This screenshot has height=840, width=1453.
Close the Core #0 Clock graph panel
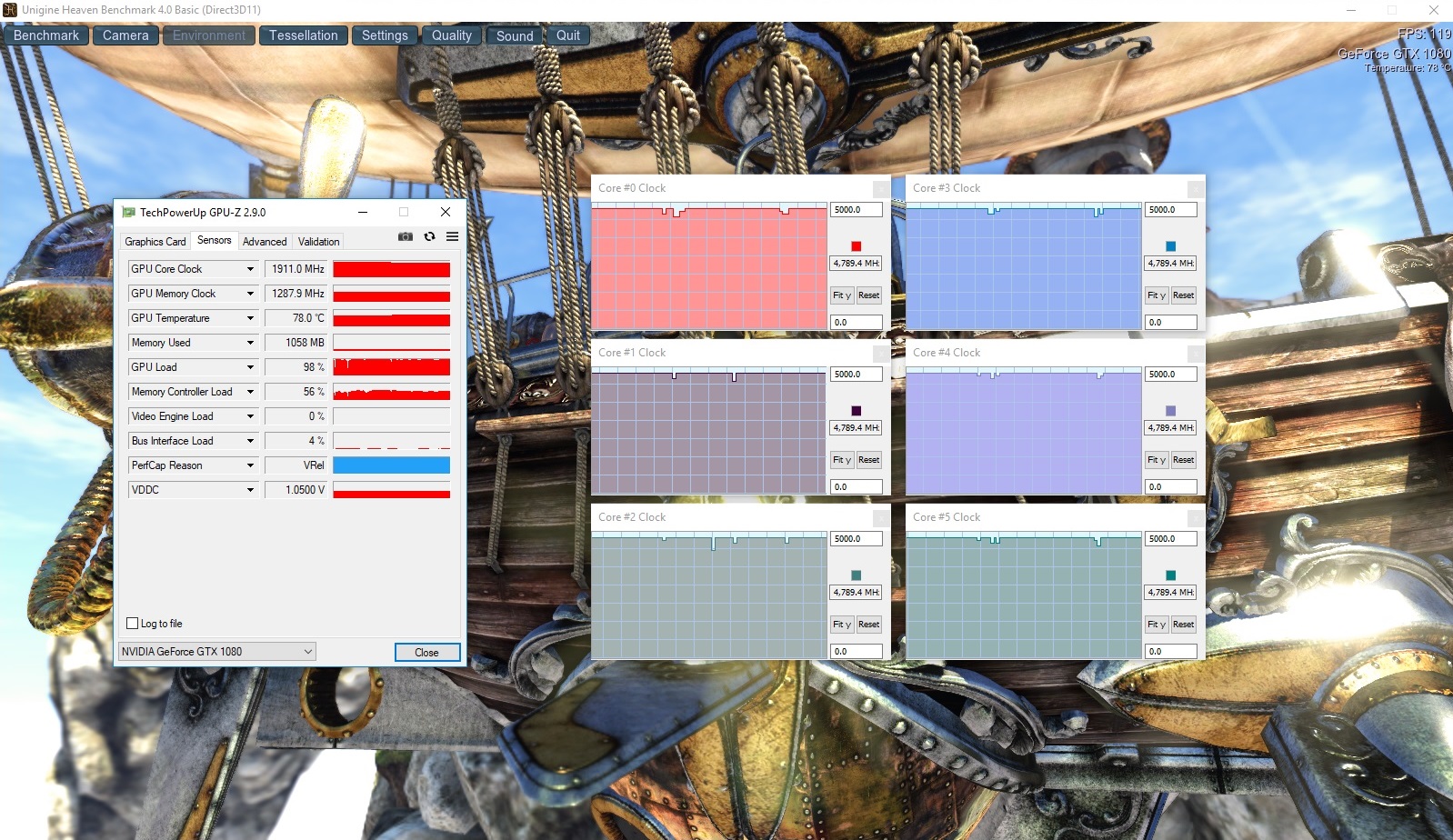coord(881,189)
